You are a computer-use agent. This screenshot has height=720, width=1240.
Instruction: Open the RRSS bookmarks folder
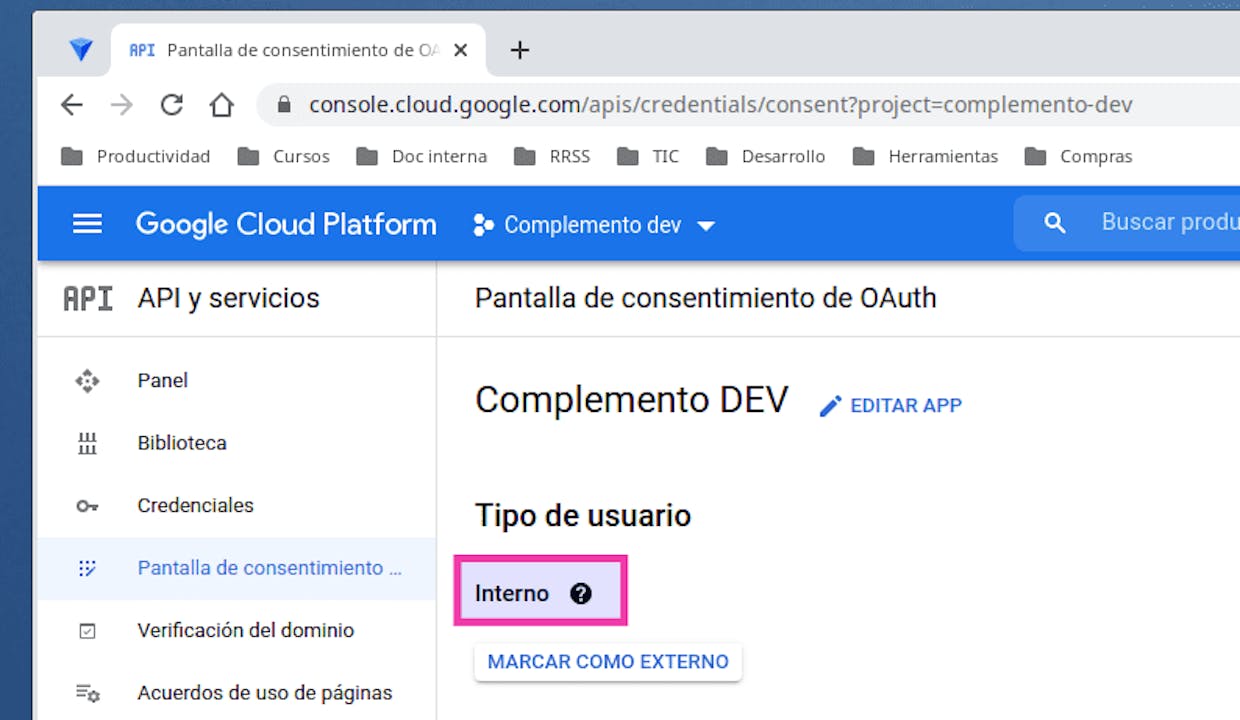[552, 156]
